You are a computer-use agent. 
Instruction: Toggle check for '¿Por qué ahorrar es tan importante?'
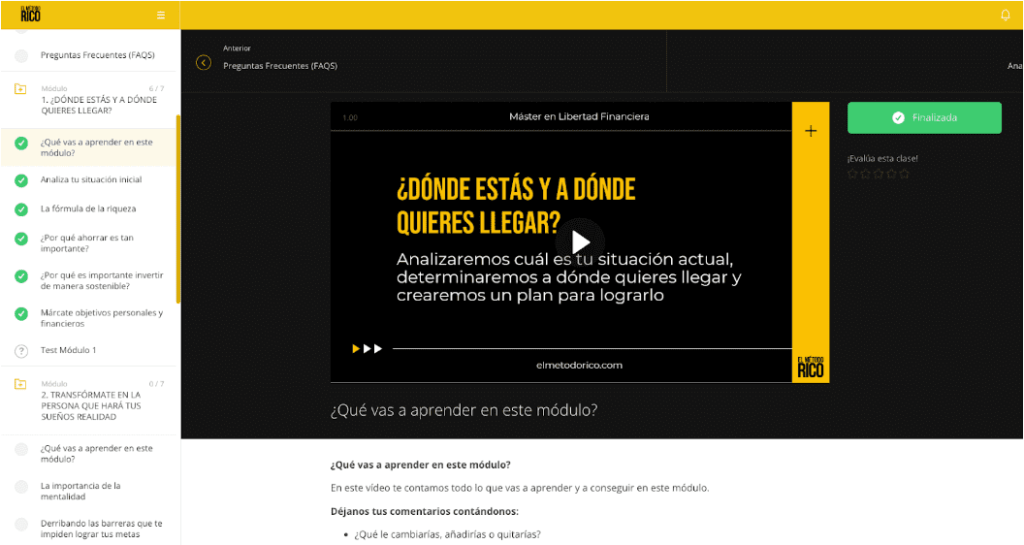(22, 239)
